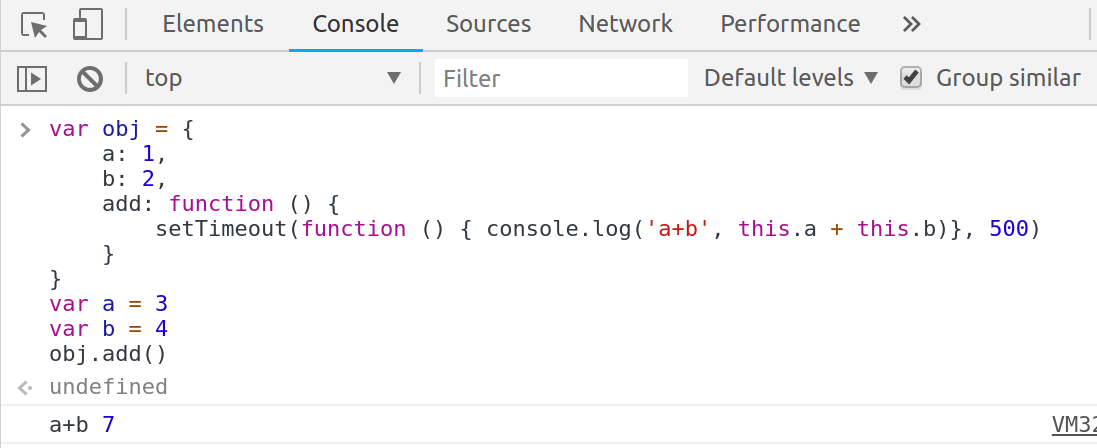Open the Network tab
The width and height of the screenshot is (1097, 448).
[x=626, y=25]
